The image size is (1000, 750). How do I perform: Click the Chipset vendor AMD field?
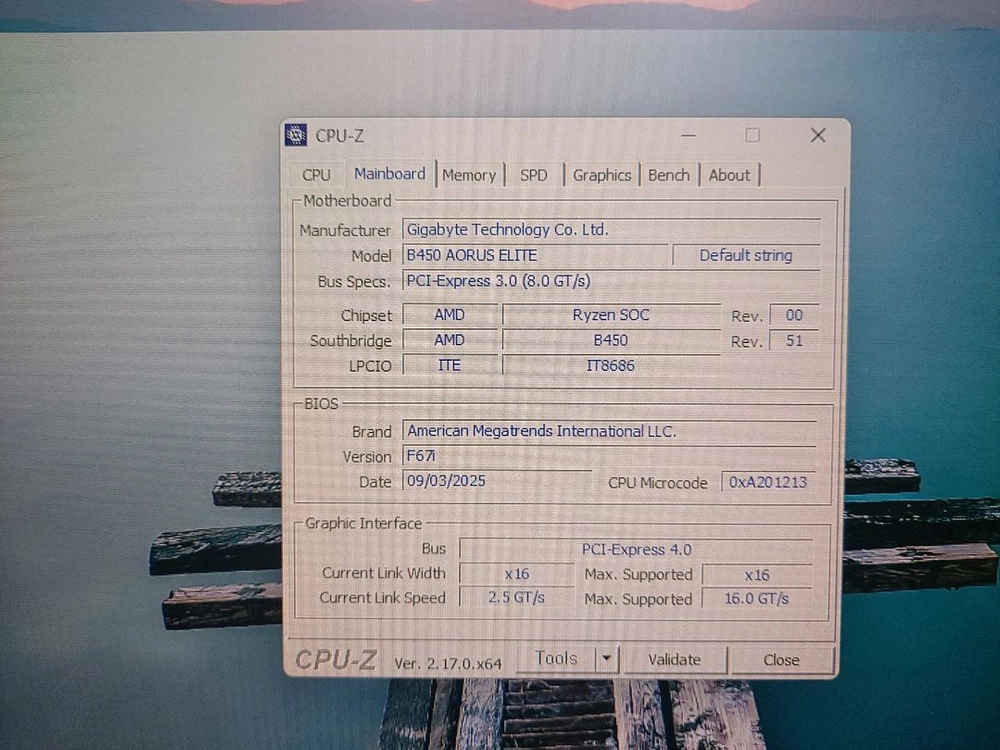coord(450,314)
